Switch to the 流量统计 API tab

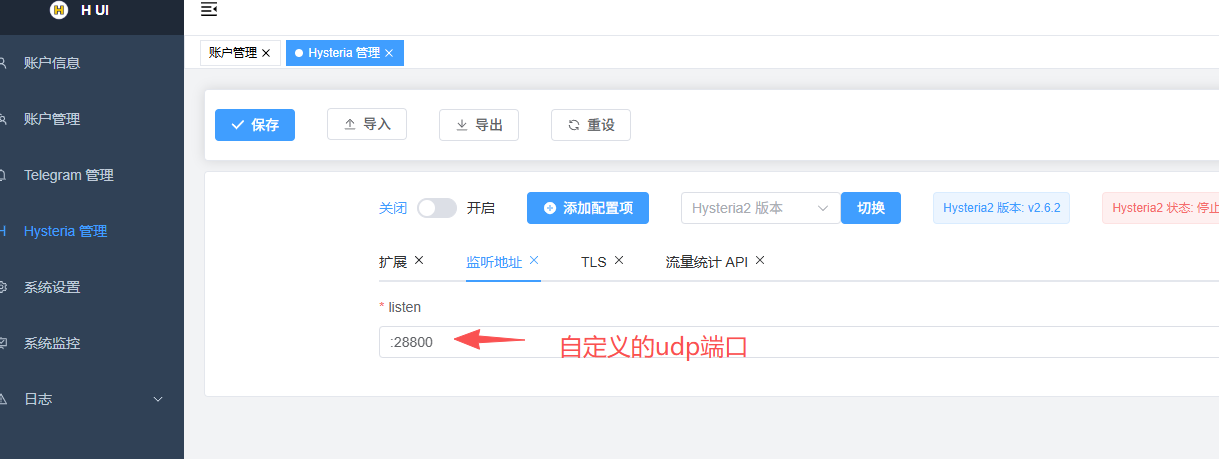click(706, 262)
